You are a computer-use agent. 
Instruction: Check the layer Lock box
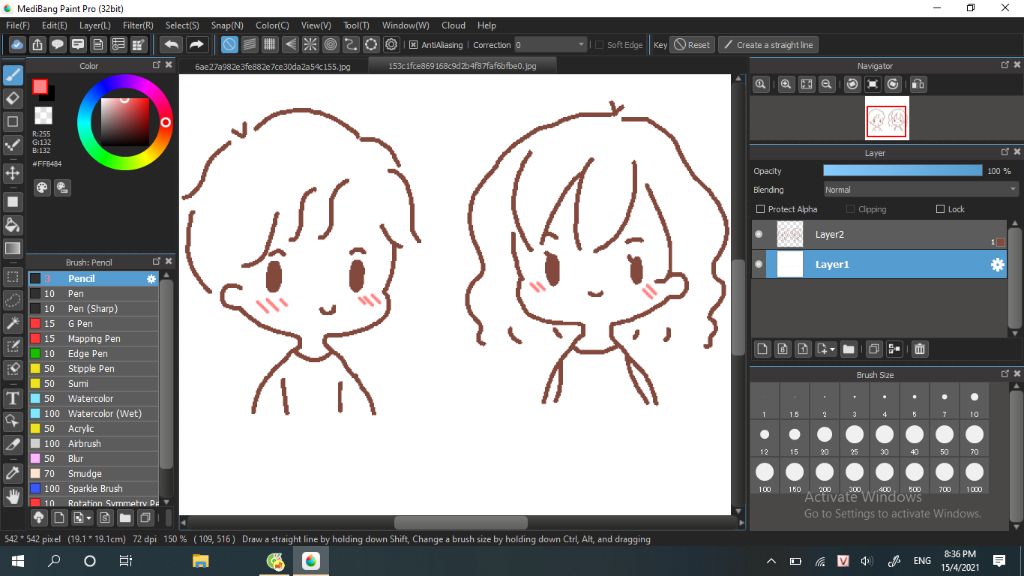click(x=940, y=209)
